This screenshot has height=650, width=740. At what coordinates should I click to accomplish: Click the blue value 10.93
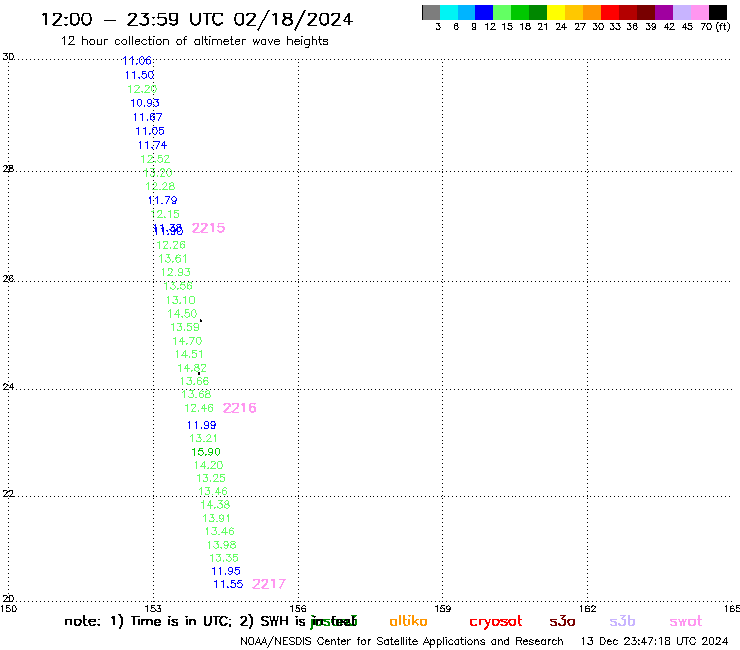click(145, 103)
